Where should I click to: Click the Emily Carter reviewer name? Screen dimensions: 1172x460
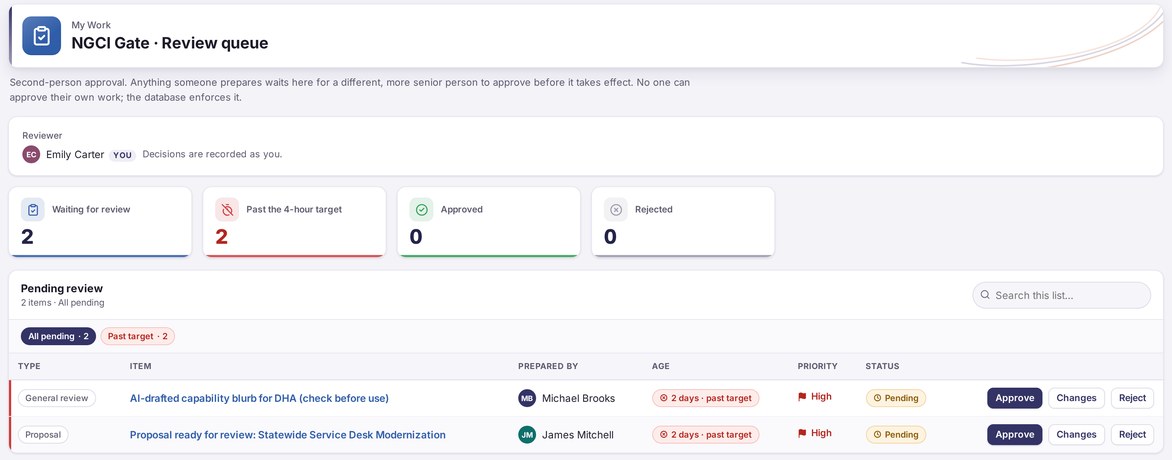point(75,155)
